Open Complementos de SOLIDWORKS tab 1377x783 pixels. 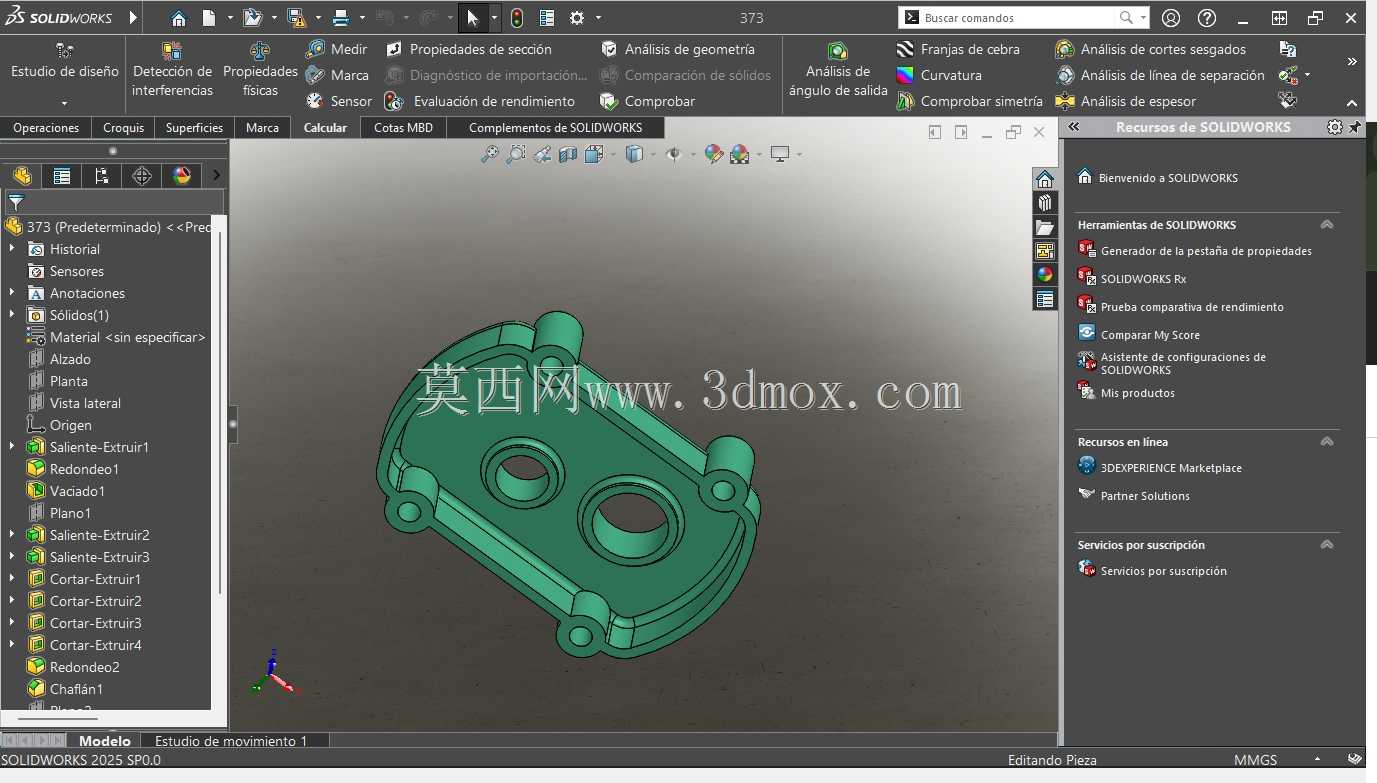pos(555,128)
